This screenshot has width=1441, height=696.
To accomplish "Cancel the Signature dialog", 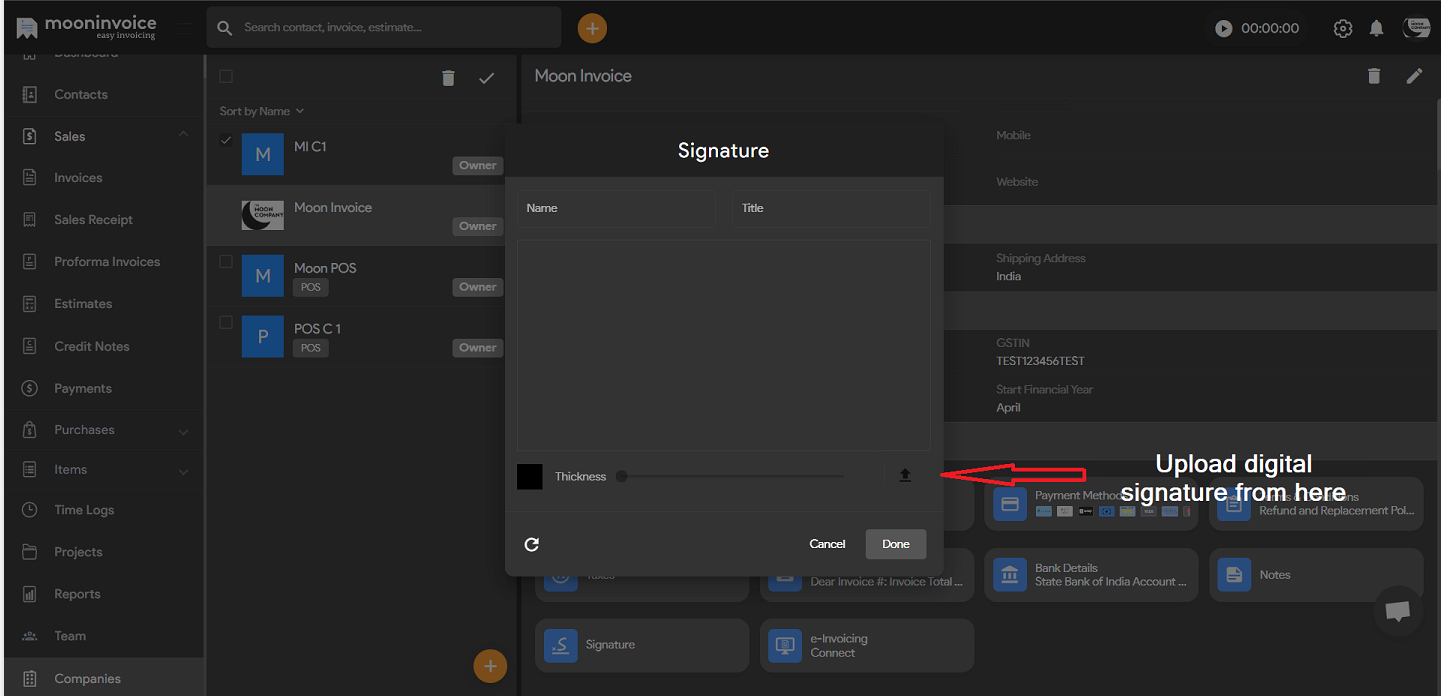I will (x=827, y=544).
